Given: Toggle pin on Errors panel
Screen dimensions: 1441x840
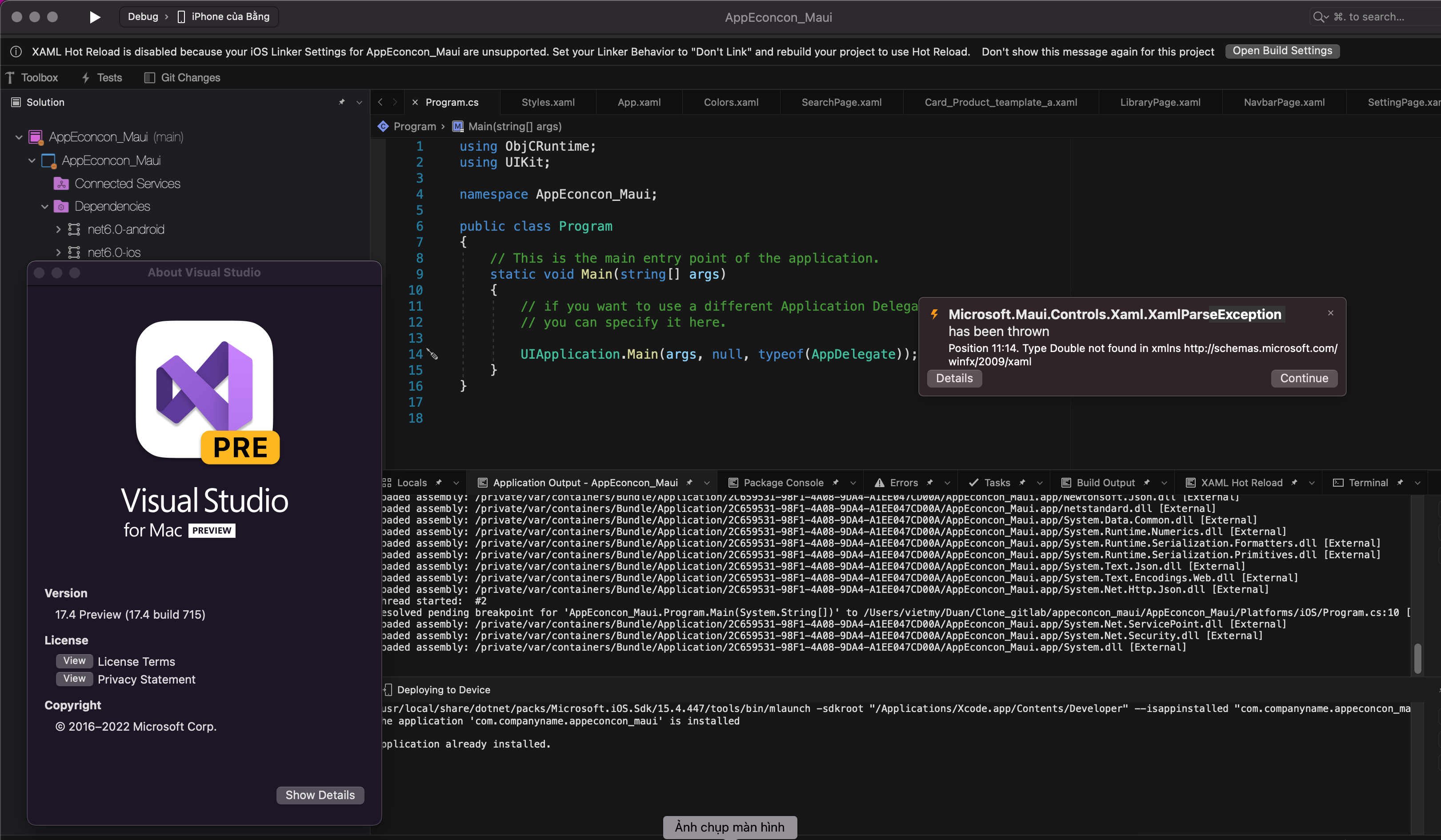Looking at the screenshot, I should (x=930, y=483).
